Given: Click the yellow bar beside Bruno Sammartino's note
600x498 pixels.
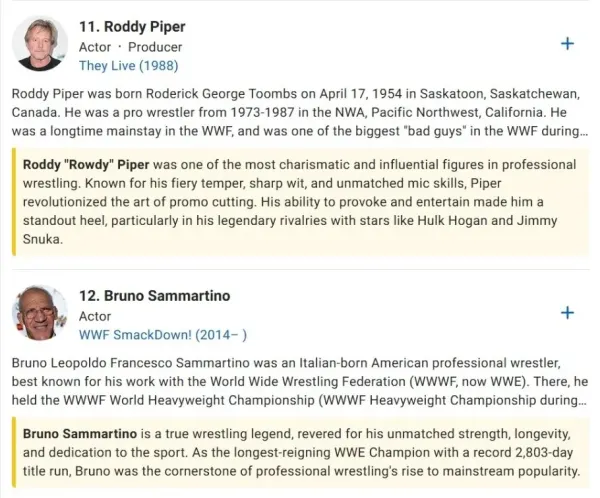Looking at the screenshot, I should [x=14, y=452].
